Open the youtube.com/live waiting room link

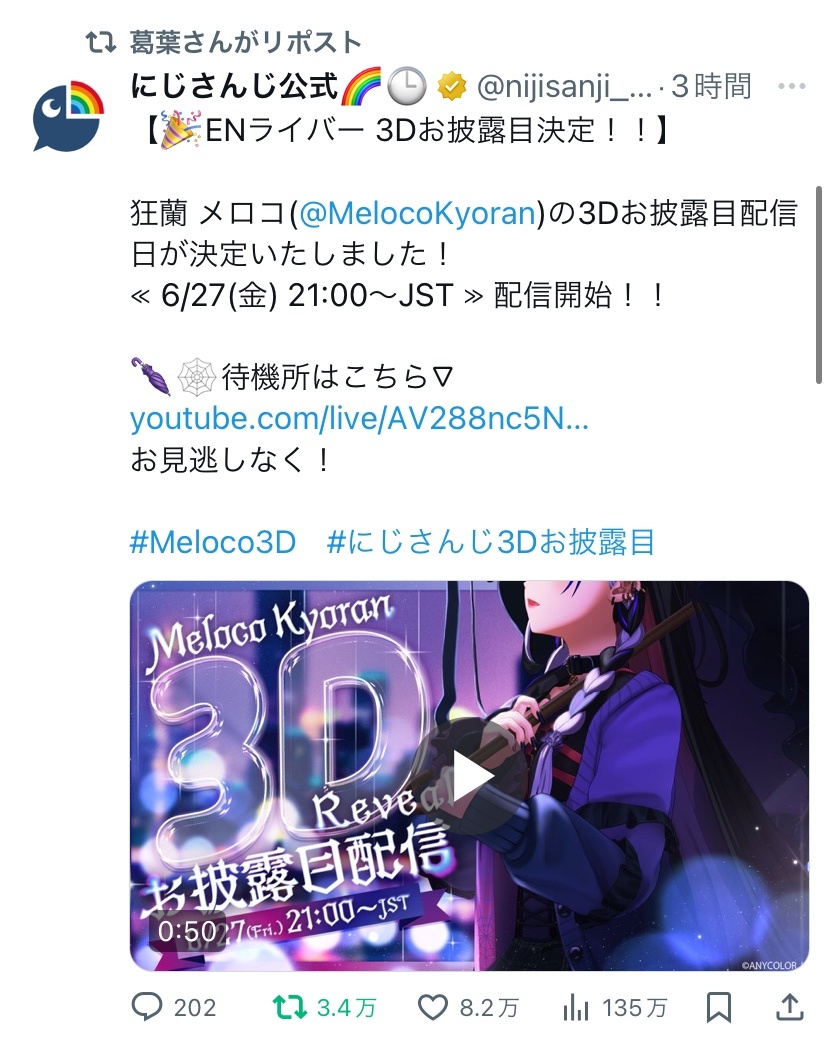point(359,418)
